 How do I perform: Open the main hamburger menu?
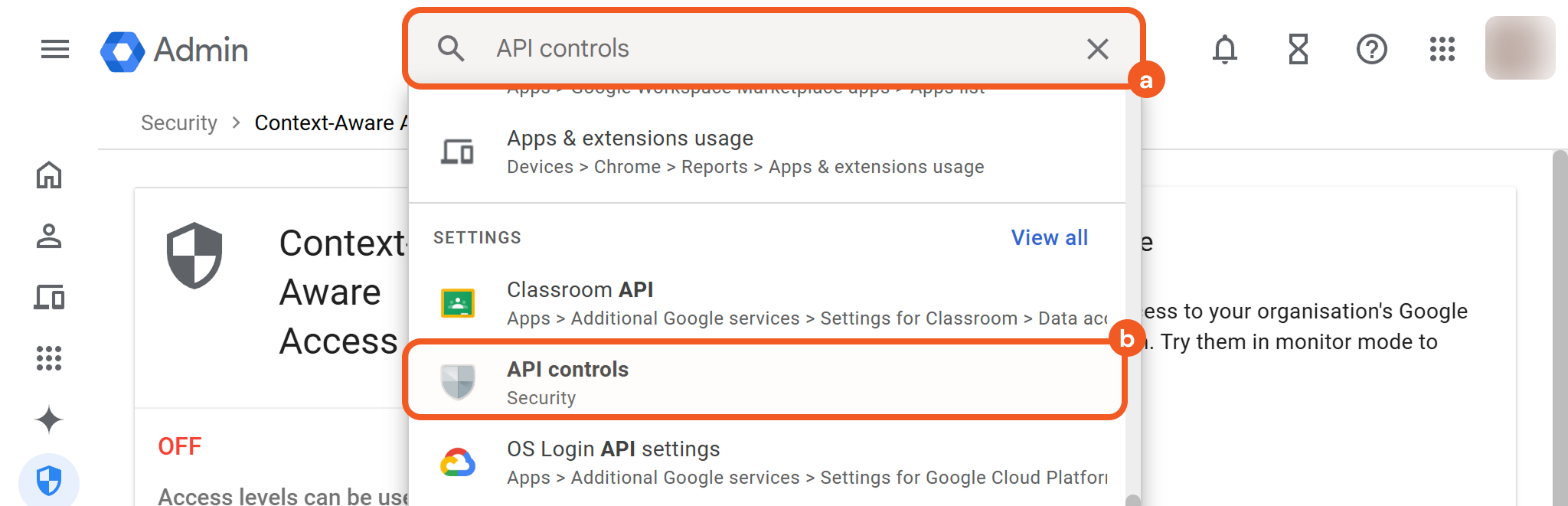(x=55, y=50)
